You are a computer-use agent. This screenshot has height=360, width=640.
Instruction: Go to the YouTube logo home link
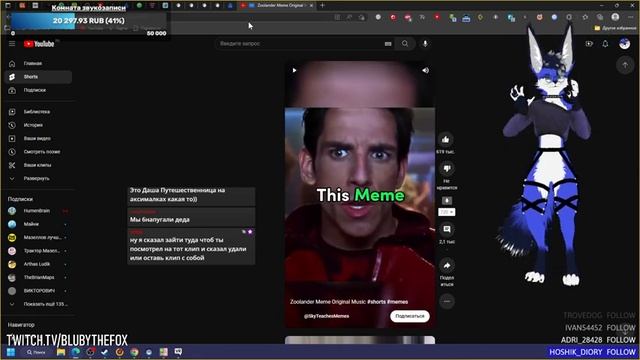pos(39,44)
